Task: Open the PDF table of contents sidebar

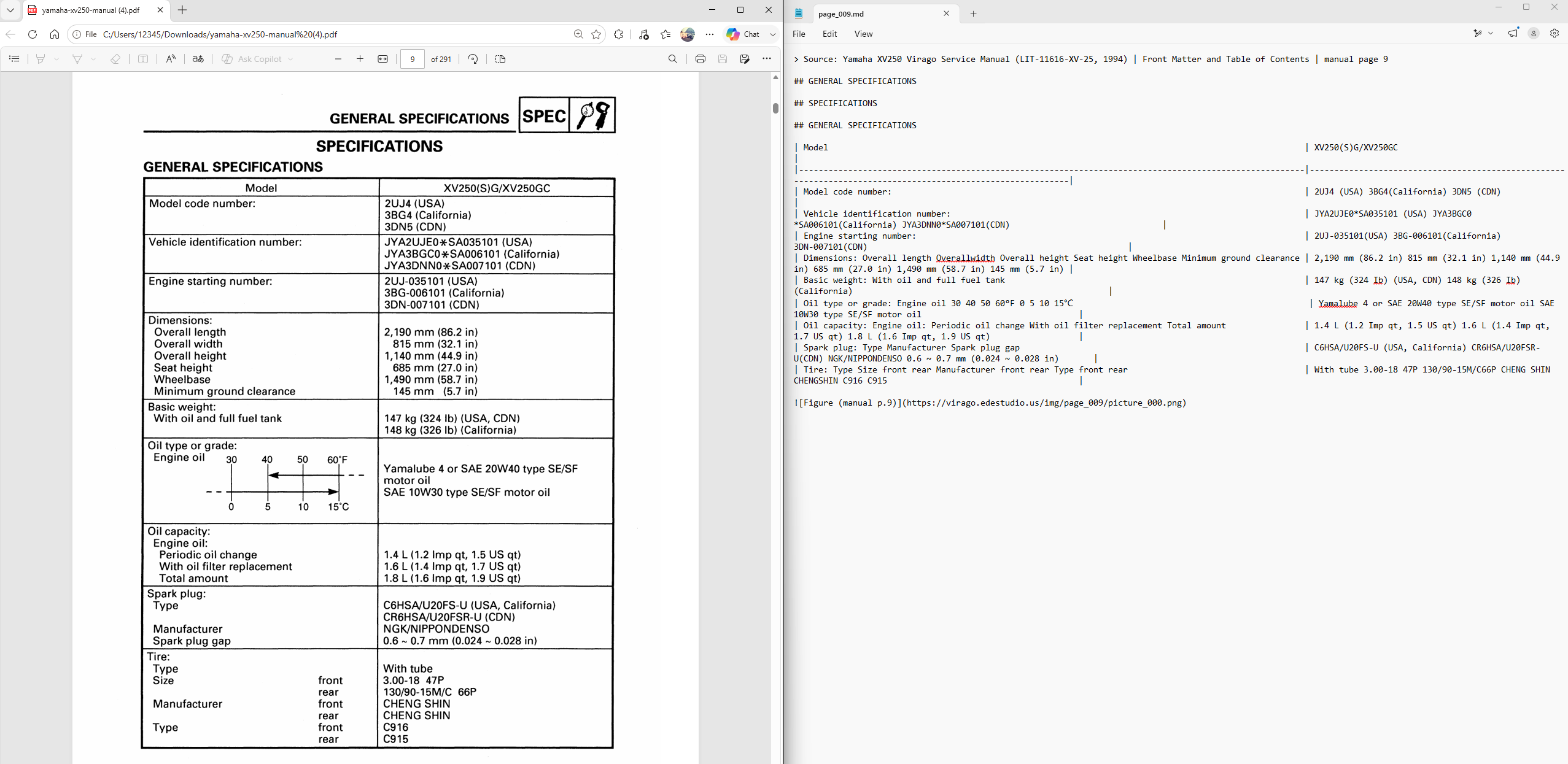Action: 14,59
